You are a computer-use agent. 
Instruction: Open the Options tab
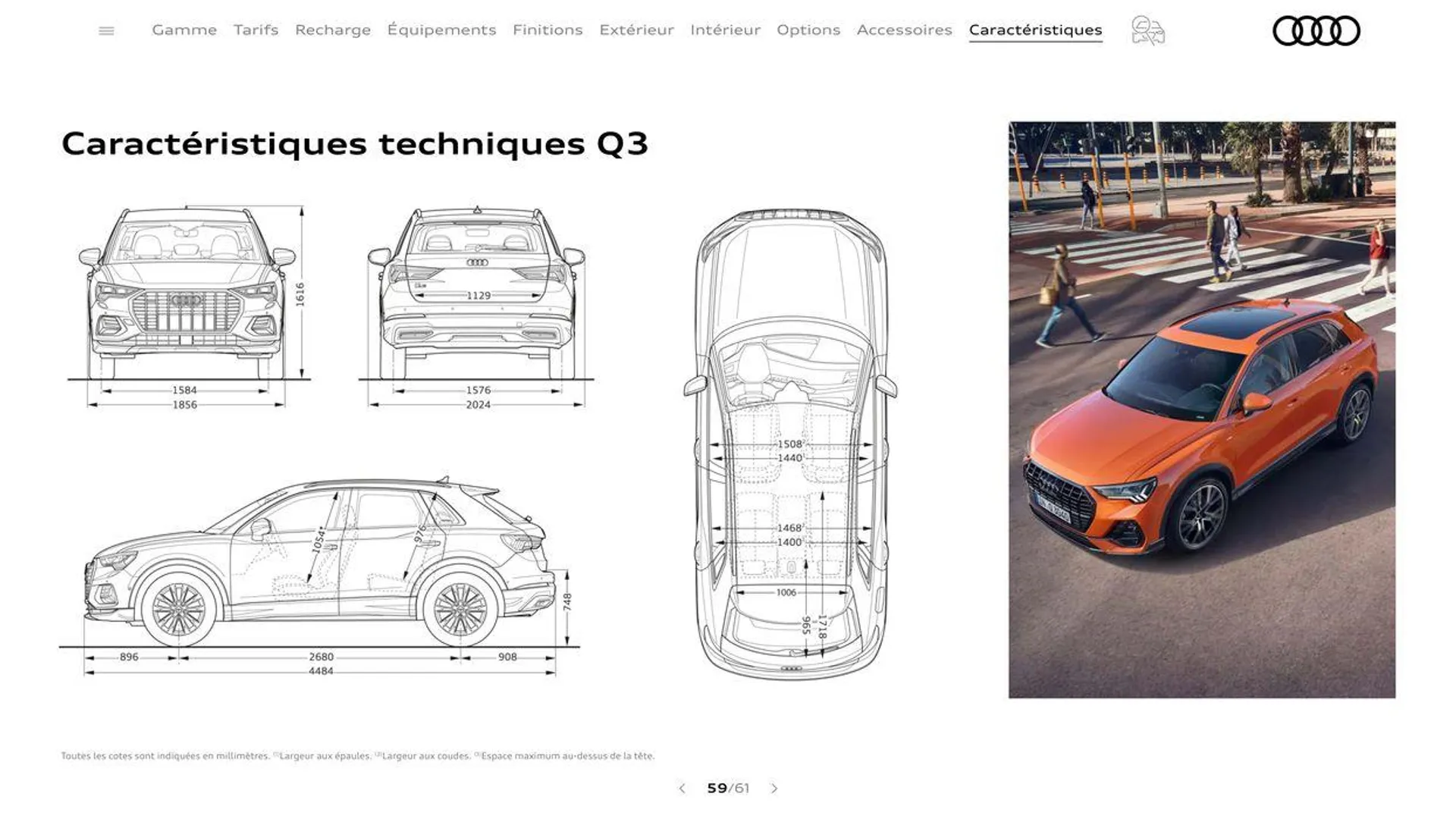tap(808, 30)
